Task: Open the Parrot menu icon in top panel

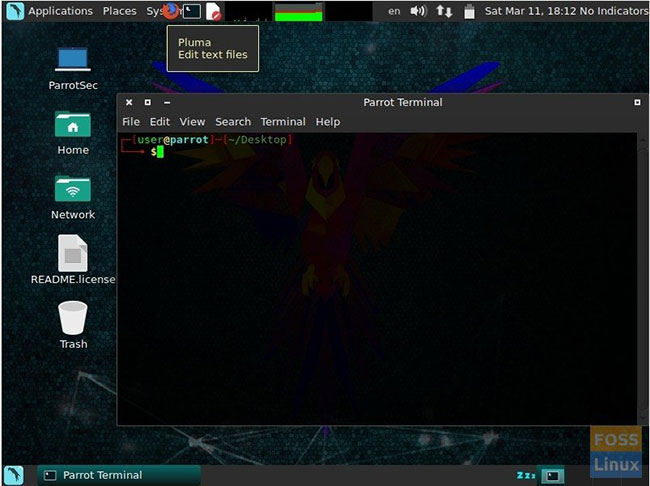Action: point(15,11)
